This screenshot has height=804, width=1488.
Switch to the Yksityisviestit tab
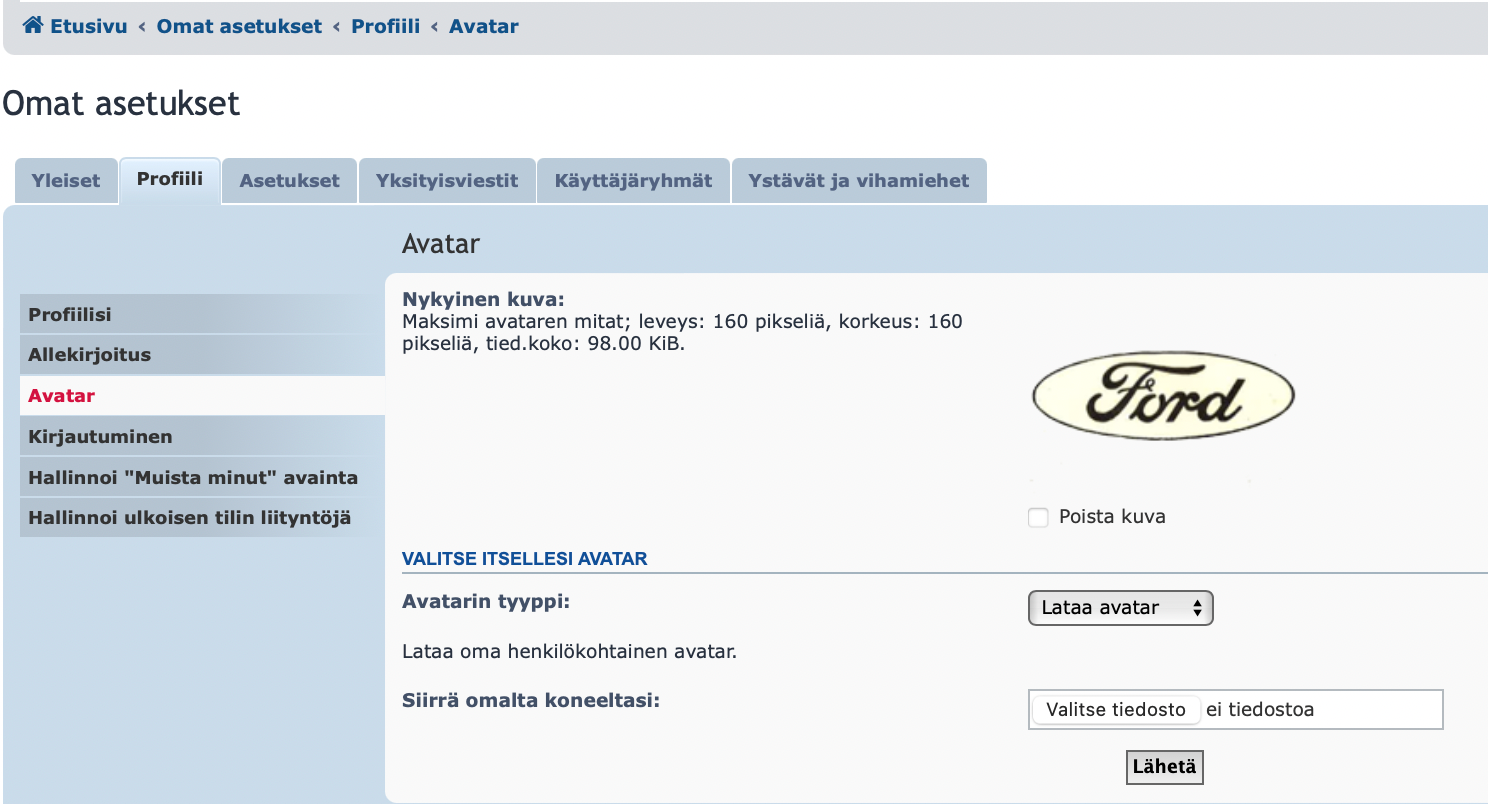pos(447,181)
